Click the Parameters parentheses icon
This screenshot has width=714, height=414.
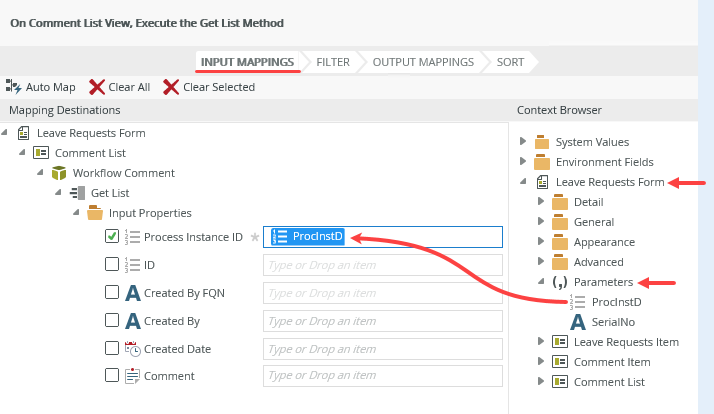tap(560, 282)
